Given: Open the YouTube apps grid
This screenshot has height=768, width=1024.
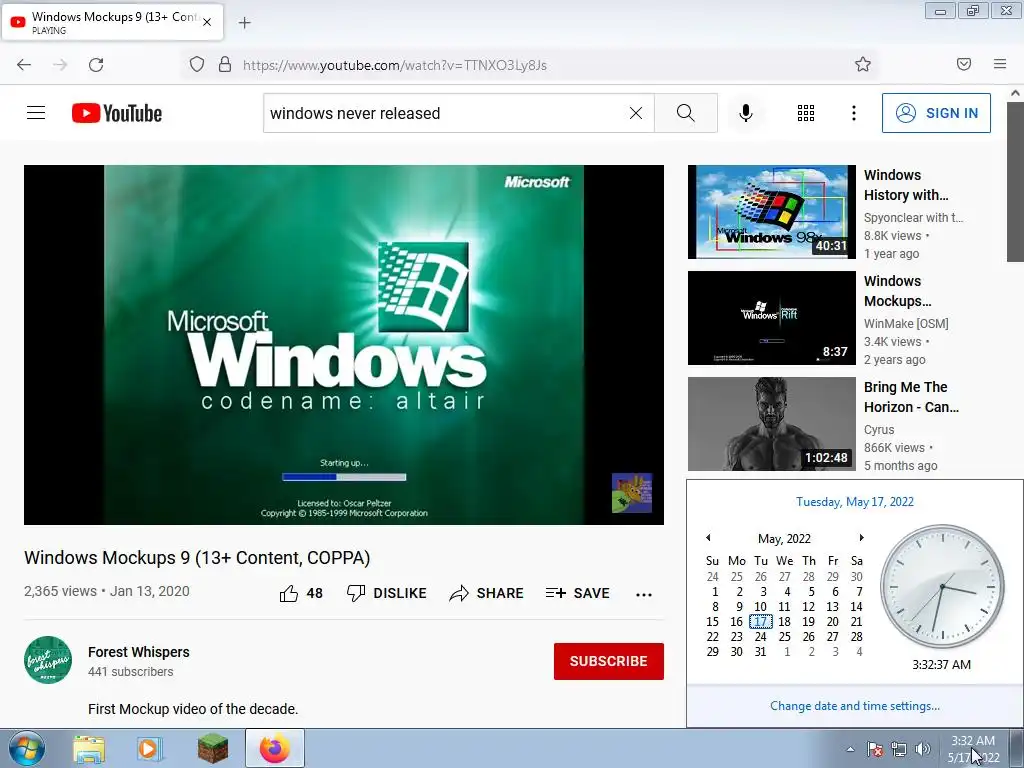Looking at the screenshot, I should pos(806,113).
